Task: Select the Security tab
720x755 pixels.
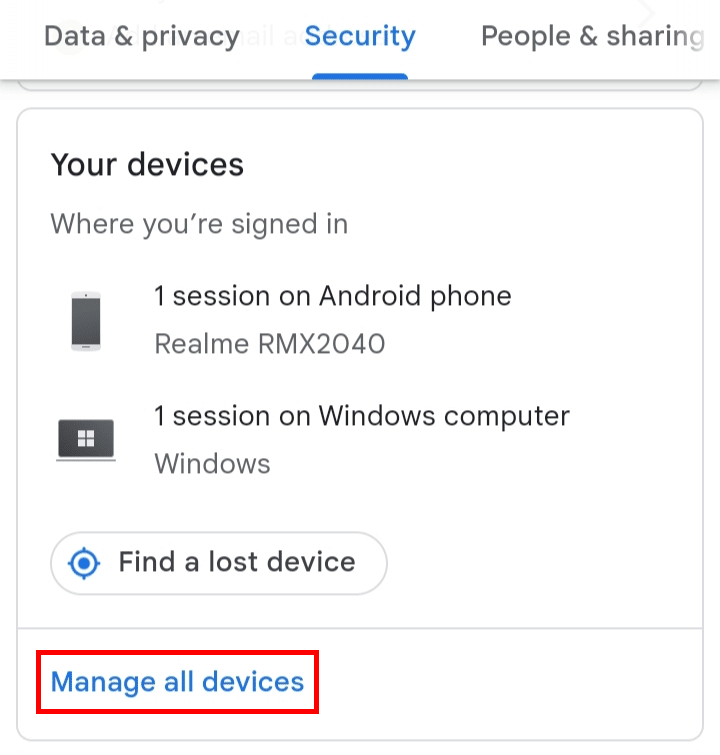Action: pos(360,37)
